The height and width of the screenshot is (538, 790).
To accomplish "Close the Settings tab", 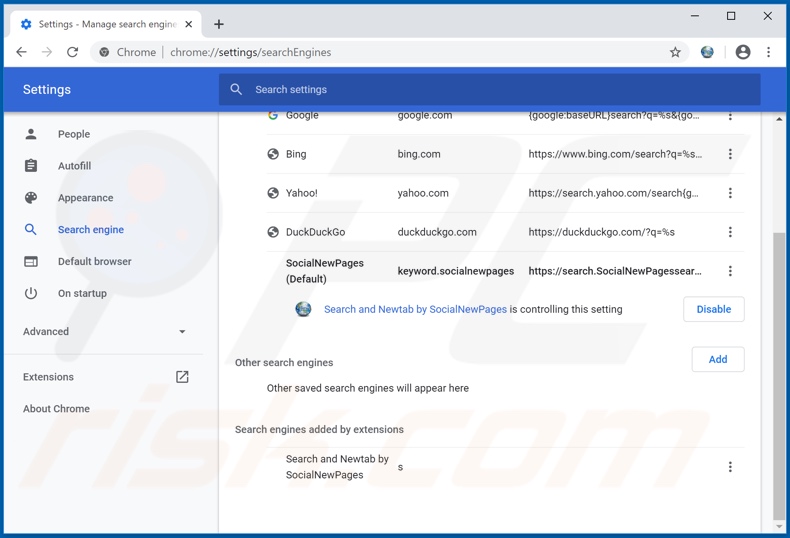I will [x=188, y=24].
